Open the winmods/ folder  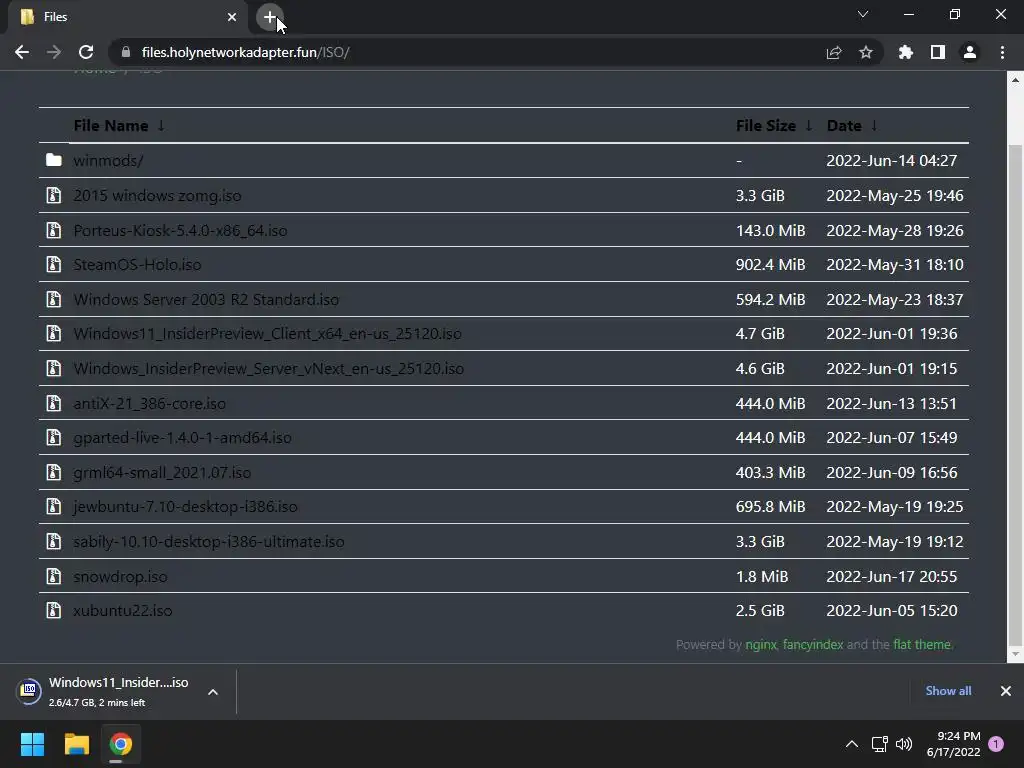click(108, 161)
